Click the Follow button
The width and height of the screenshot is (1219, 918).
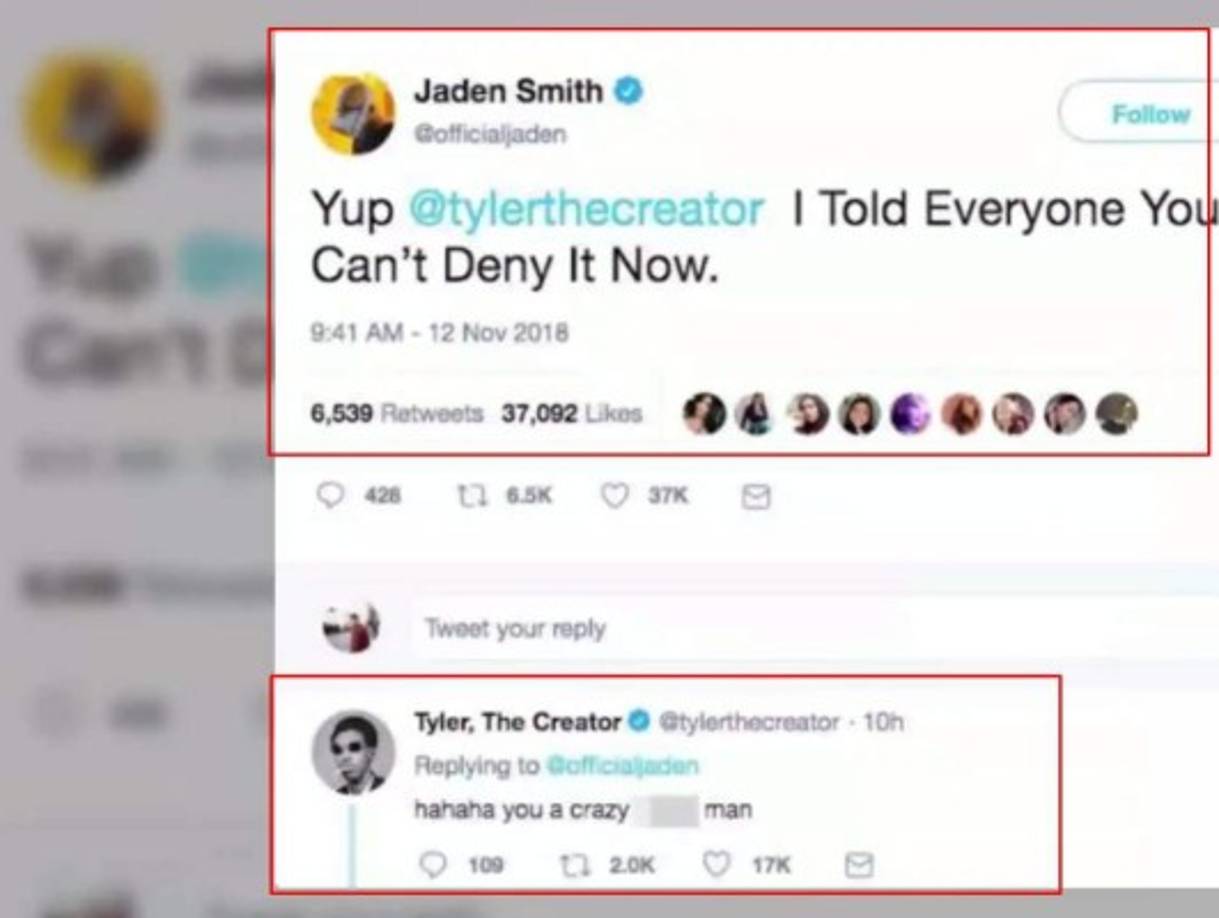1138,113
